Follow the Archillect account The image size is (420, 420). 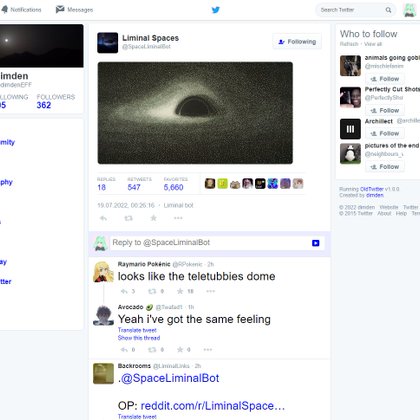point(385,133)
